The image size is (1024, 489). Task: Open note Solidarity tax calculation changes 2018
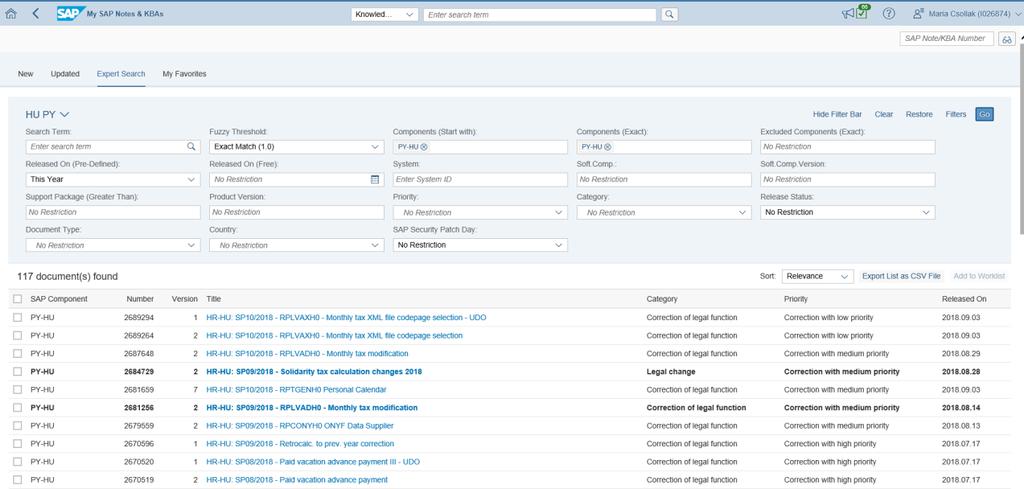(314, 371)
